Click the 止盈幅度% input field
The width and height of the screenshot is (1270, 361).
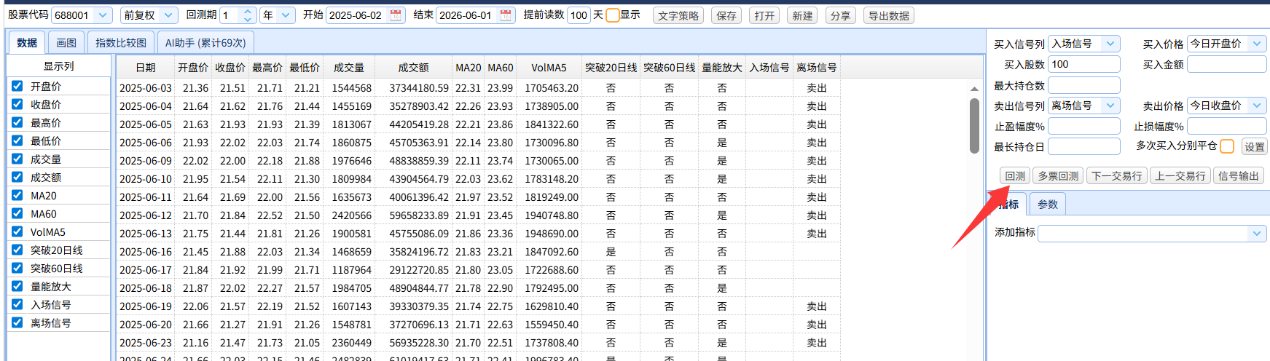point(1084,126)
